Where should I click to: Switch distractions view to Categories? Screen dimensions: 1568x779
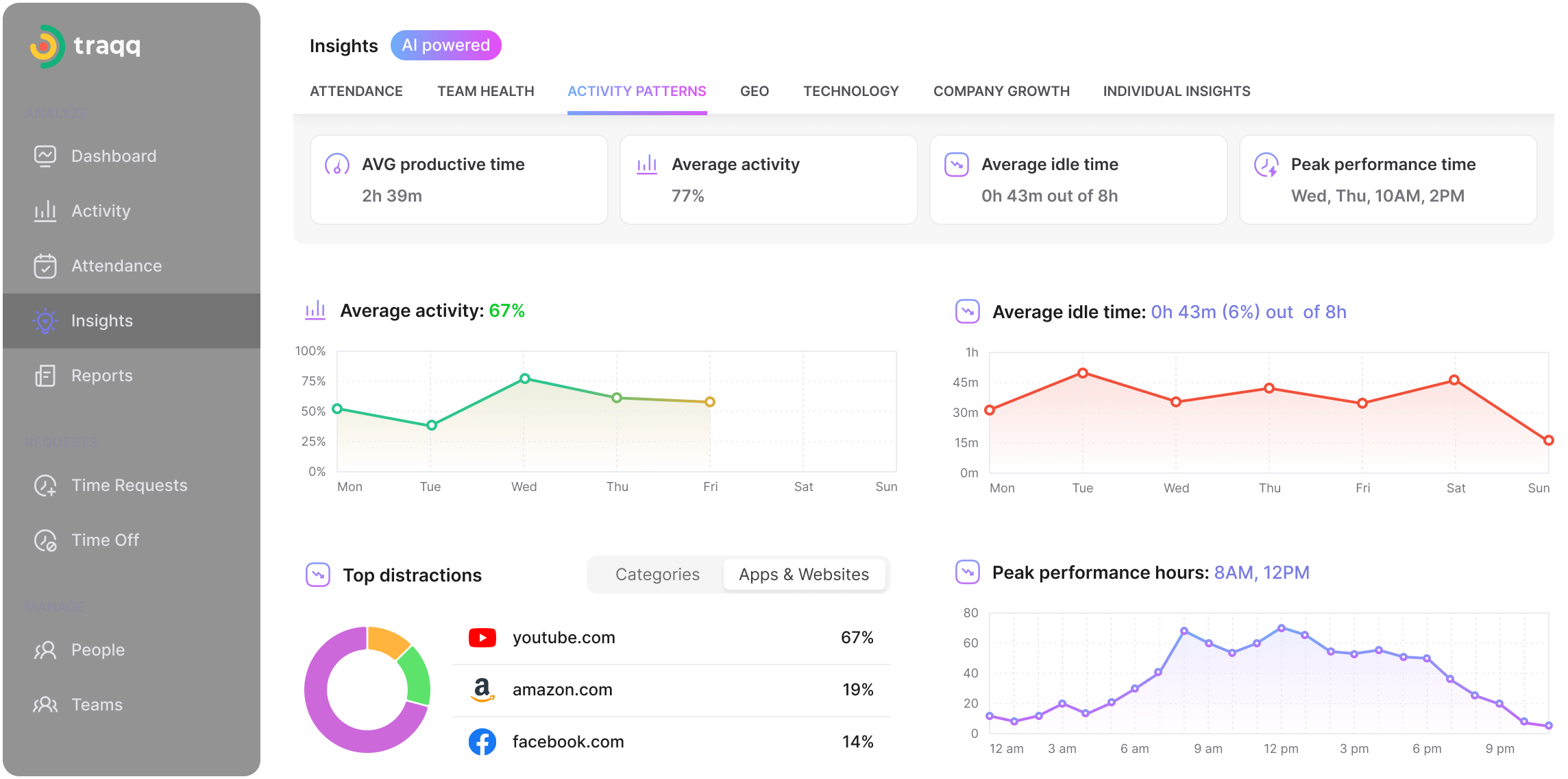657,575
